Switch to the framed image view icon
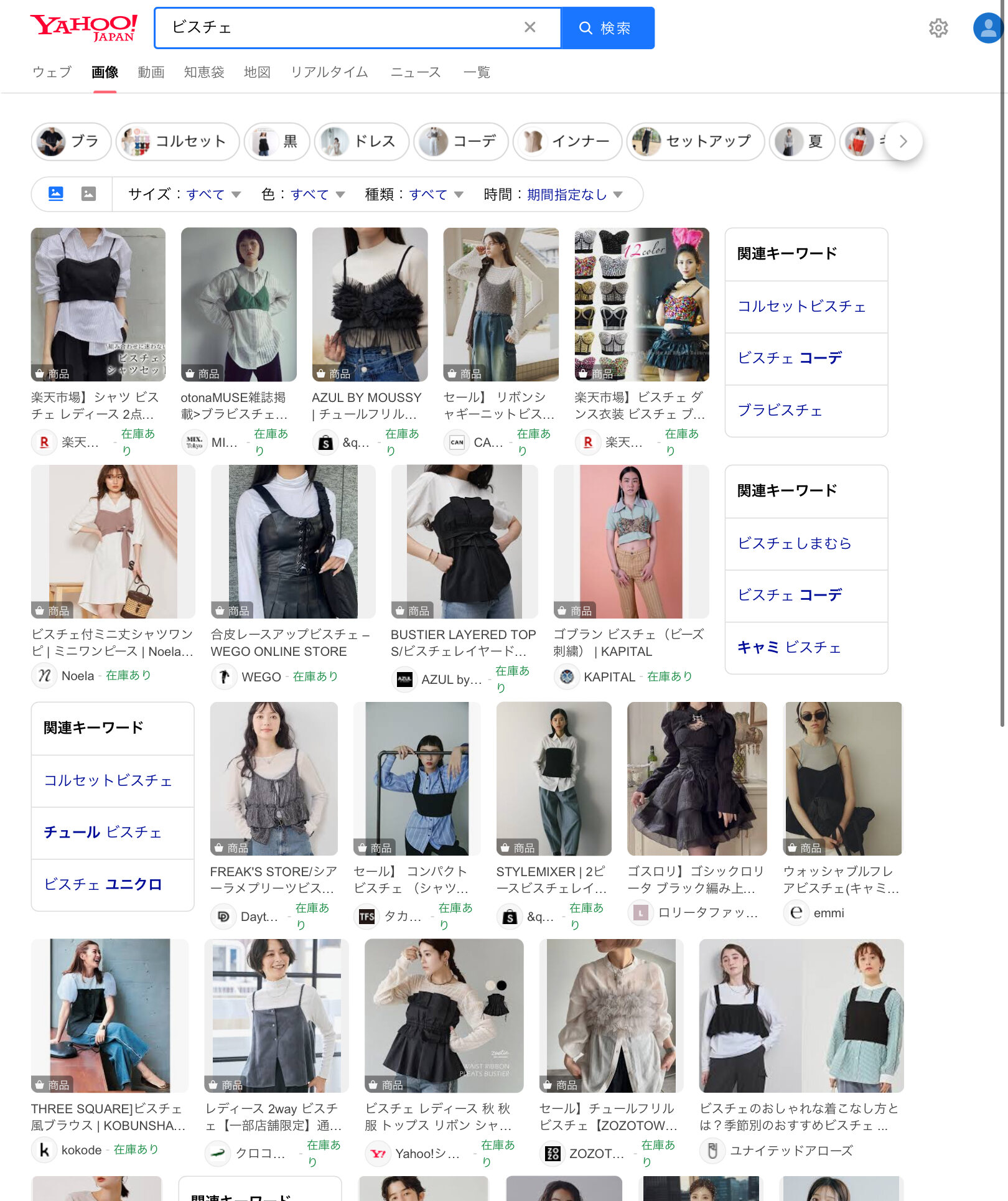 point(89,194)
